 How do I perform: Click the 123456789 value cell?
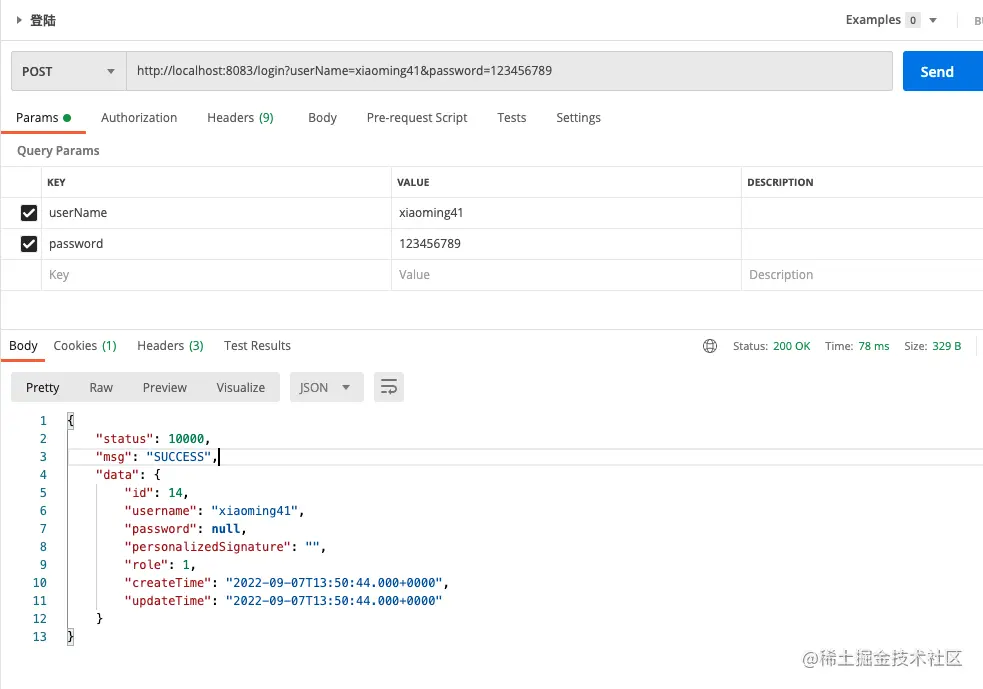click(566, 244)
